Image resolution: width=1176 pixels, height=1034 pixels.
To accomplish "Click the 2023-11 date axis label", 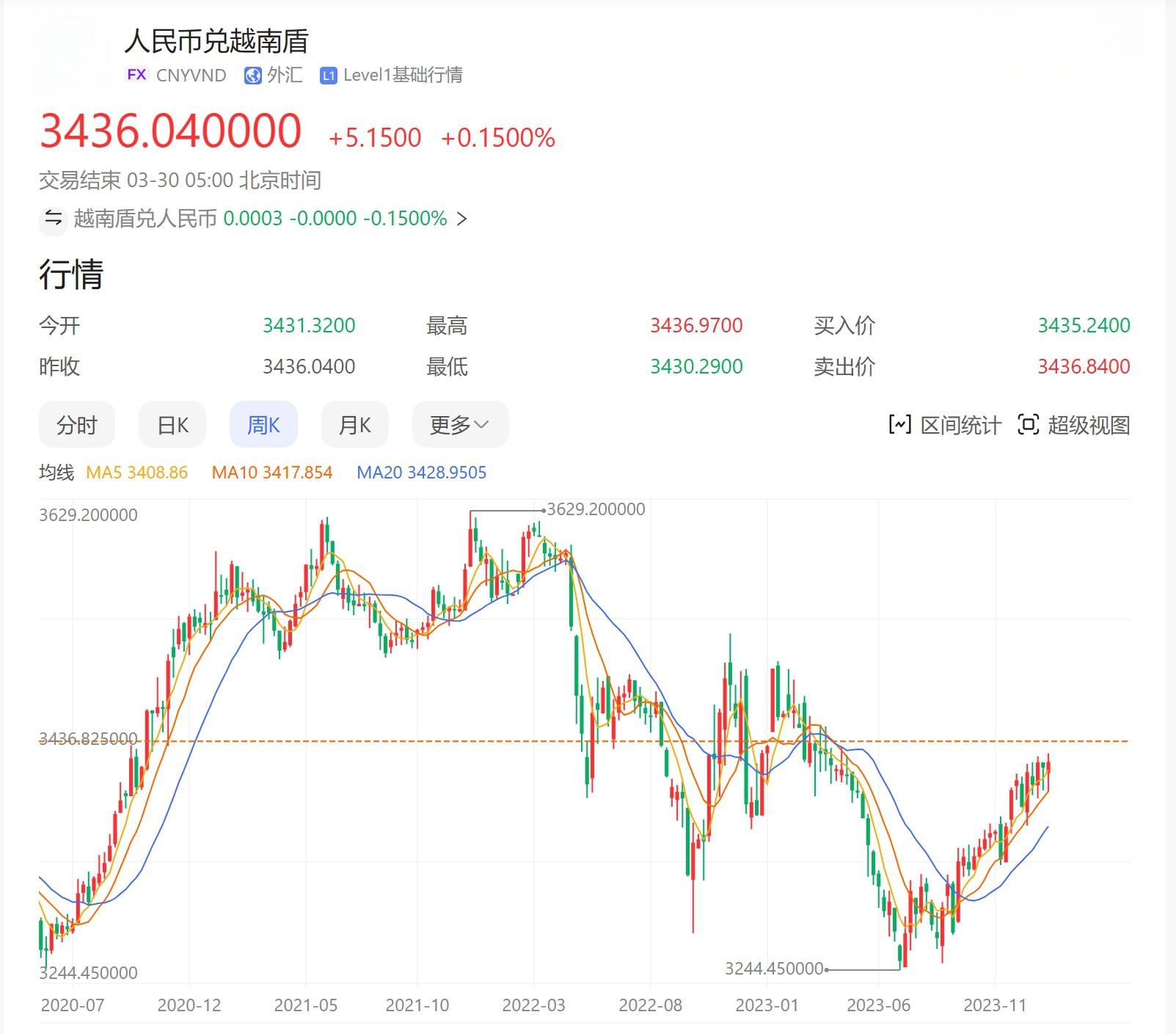I will tap(996, 1005).
